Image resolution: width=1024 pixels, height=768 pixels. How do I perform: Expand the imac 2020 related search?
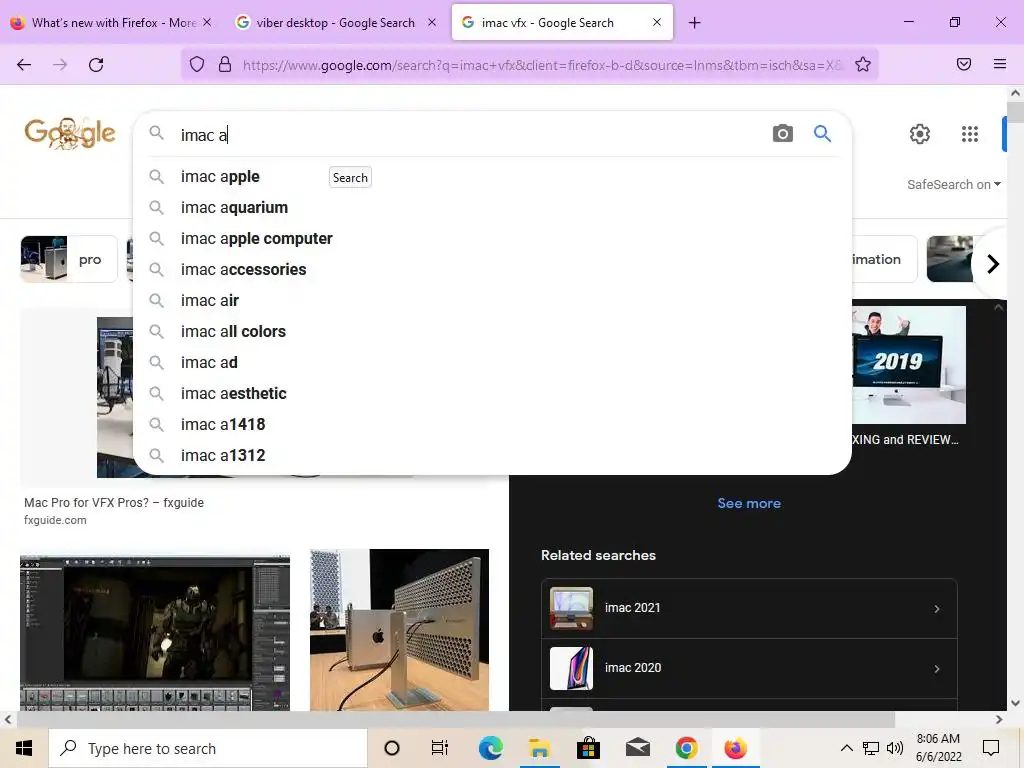tap(749, 668)
